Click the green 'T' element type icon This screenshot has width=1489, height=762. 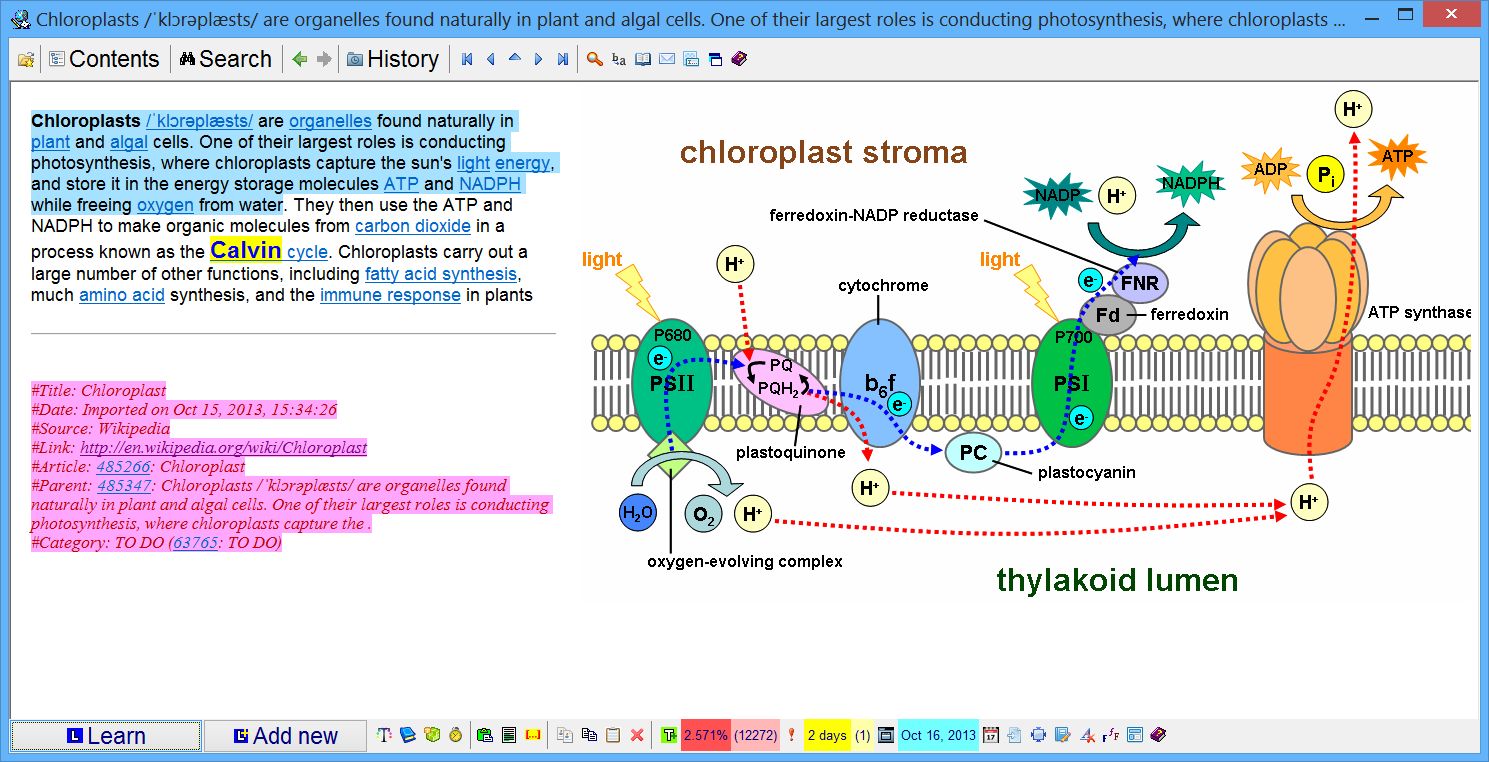click(669, 735)
